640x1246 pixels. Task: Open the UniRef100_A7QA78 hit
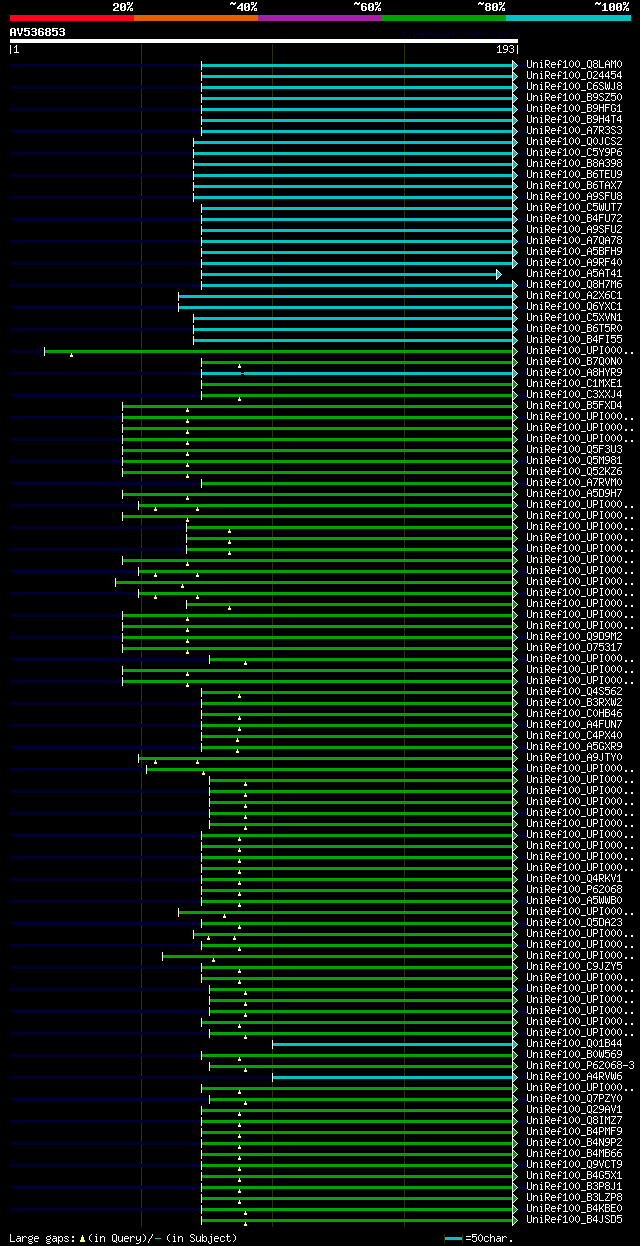574,240
